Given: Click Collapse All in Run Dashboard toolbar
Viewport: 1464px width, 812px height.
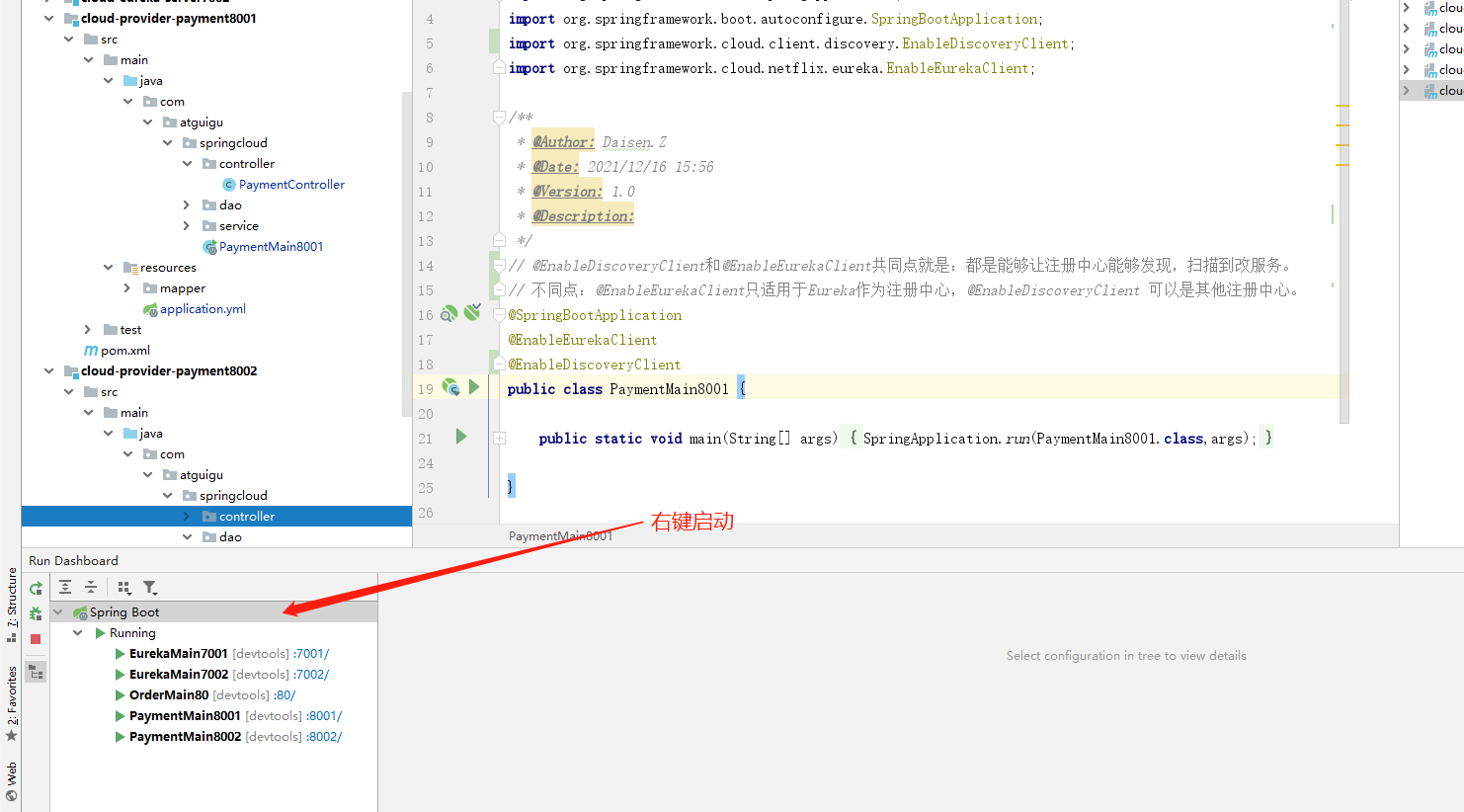Looking at the screenshot, I should pos(91,587).
